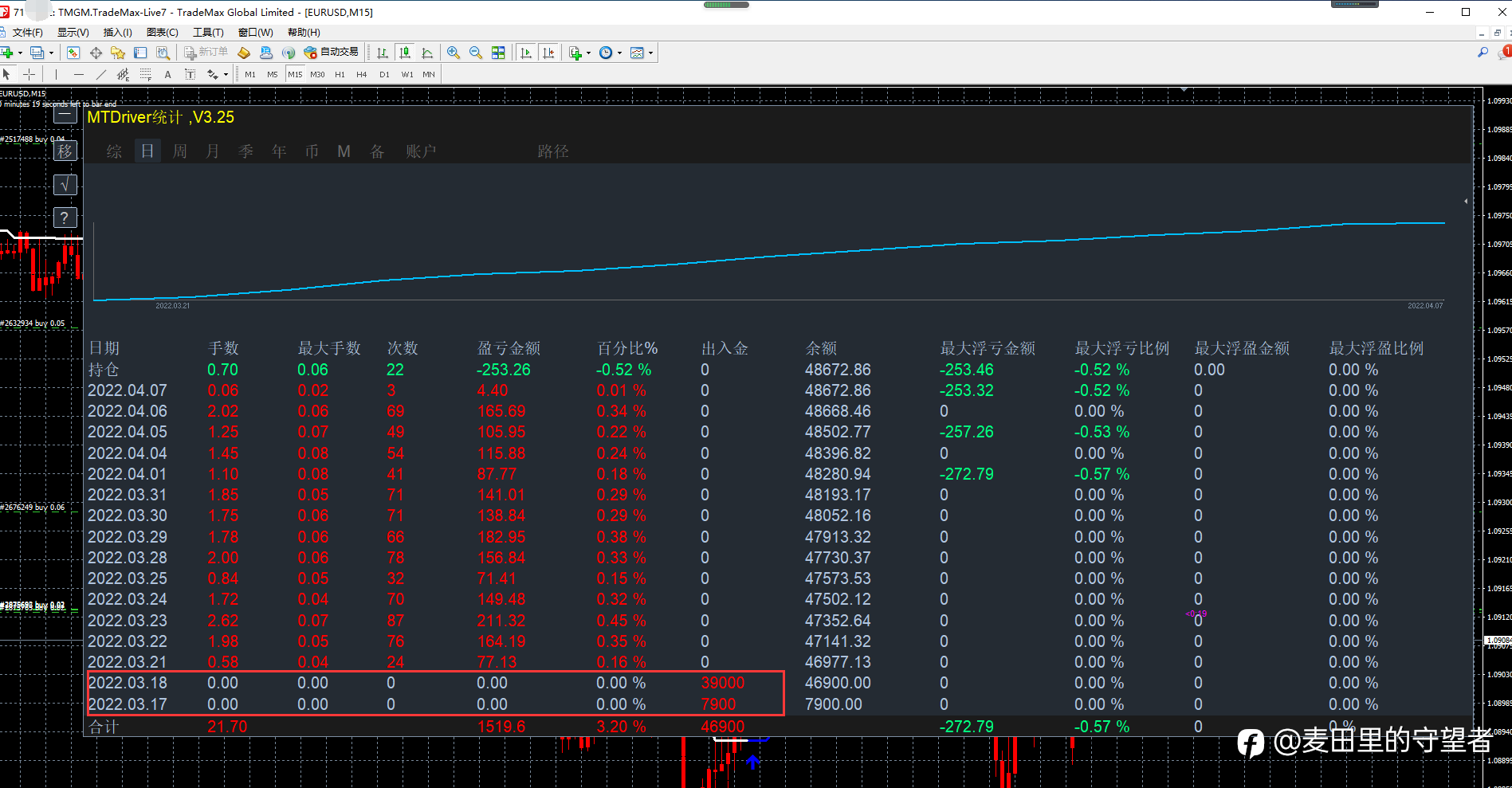This screenshot has height=788, width=1512.
Task: Open the Data Window crosshair icon
Action: [96, 53]
